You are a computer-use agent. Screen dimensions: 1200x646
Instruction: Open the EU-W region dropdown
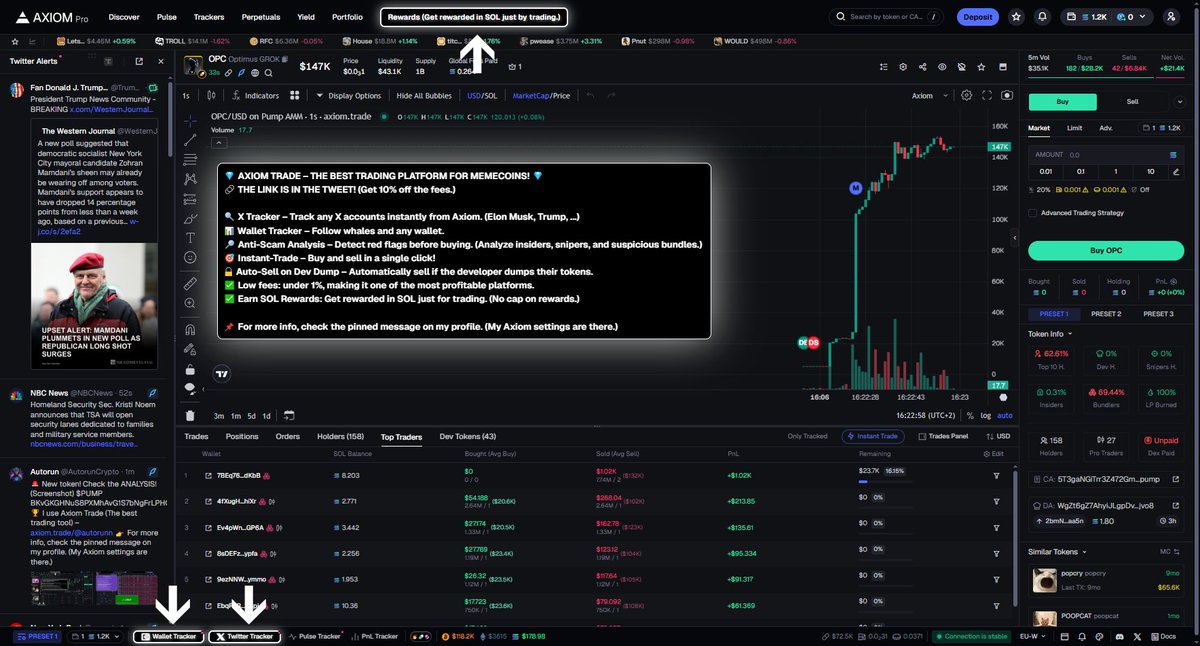pyautogui.click(x=1033, y=636)
